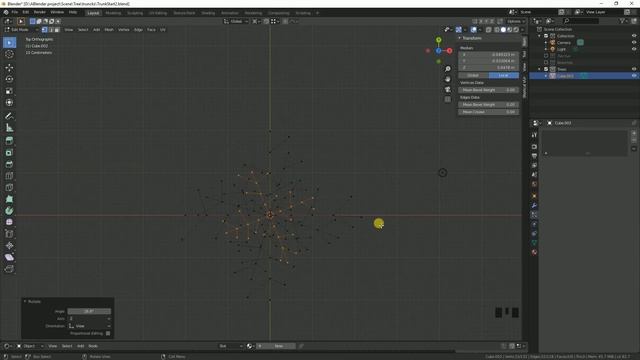Screen dimensions: 640x360
Task: Click the green Y axis gizmo ball
Action: tap(439, 40)
